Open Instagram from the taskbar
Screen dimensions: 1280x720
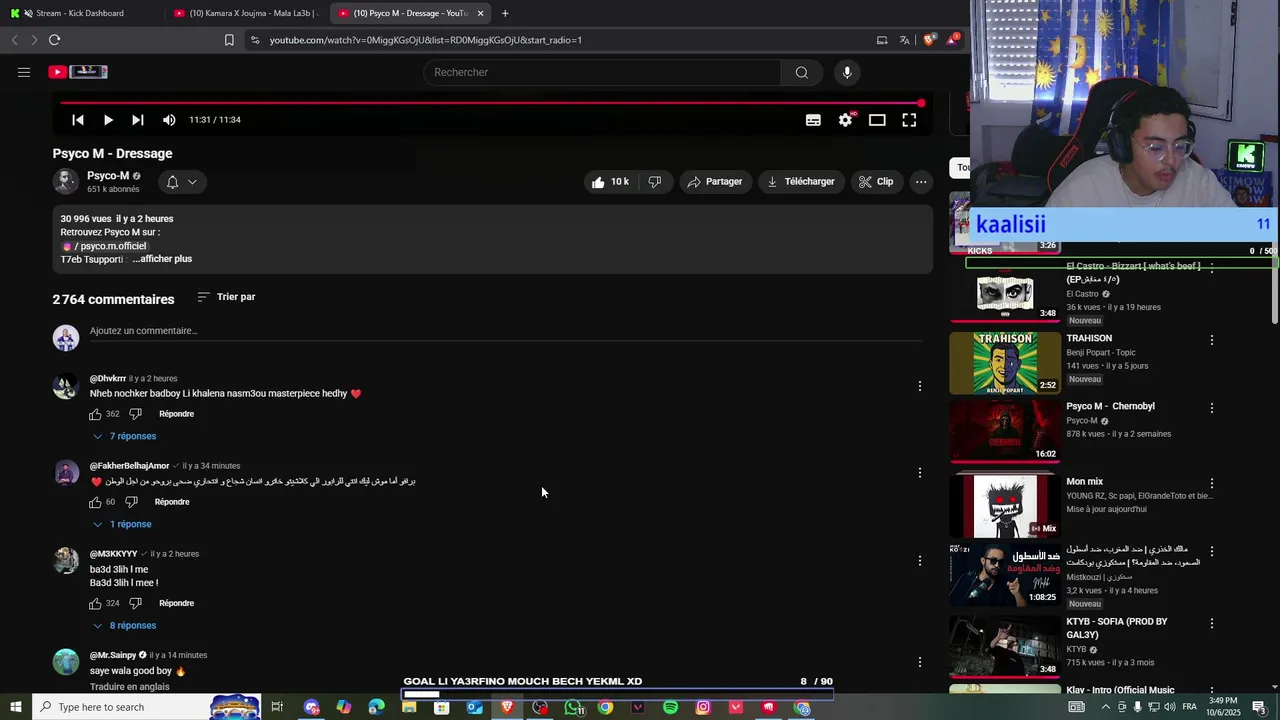coord(703,707)
